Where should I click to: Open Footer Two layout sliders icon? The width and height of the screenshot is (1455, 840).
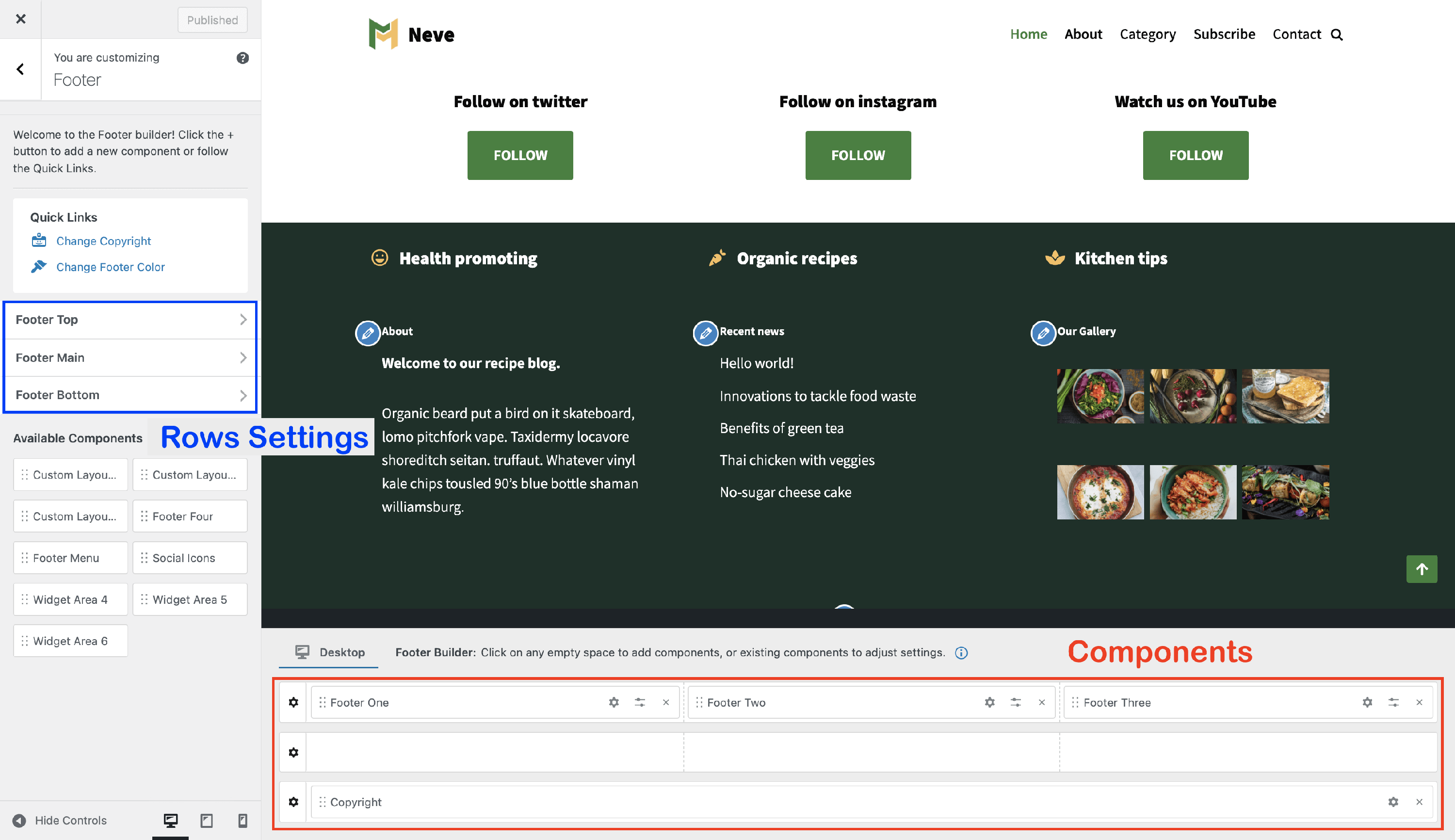[x=1016, y=702]
